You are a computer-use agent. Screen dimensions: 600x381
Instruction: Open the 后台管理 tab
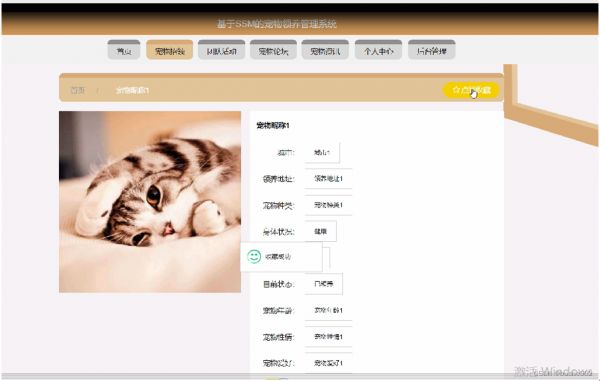432,50
